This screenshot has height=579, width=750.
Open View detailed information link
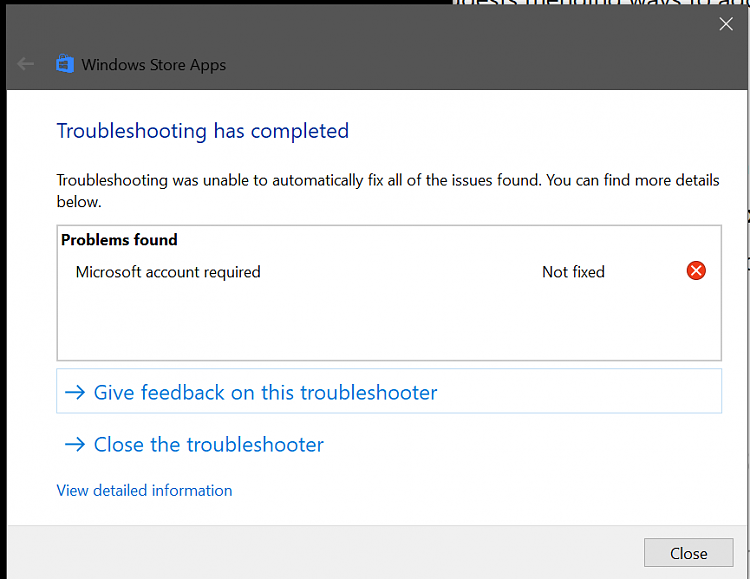(144, 490)
